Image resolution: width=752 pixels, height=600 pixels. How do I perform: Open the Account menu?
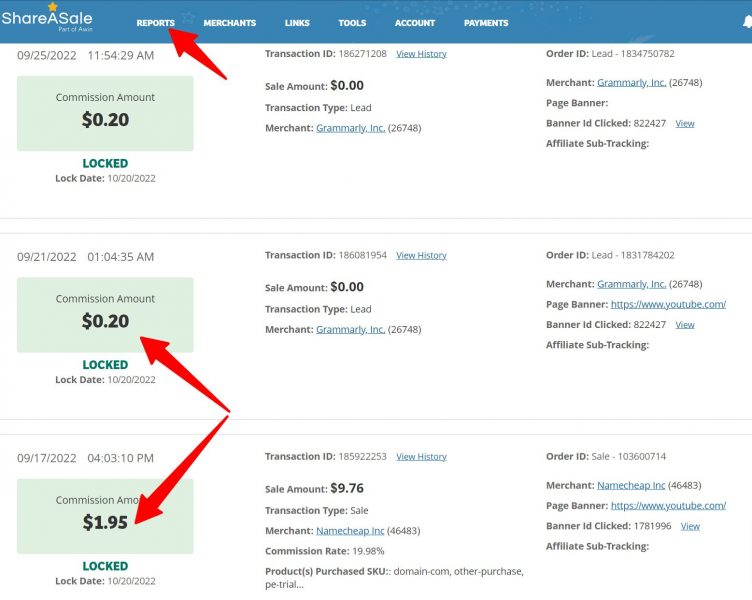tap(415, 23)
